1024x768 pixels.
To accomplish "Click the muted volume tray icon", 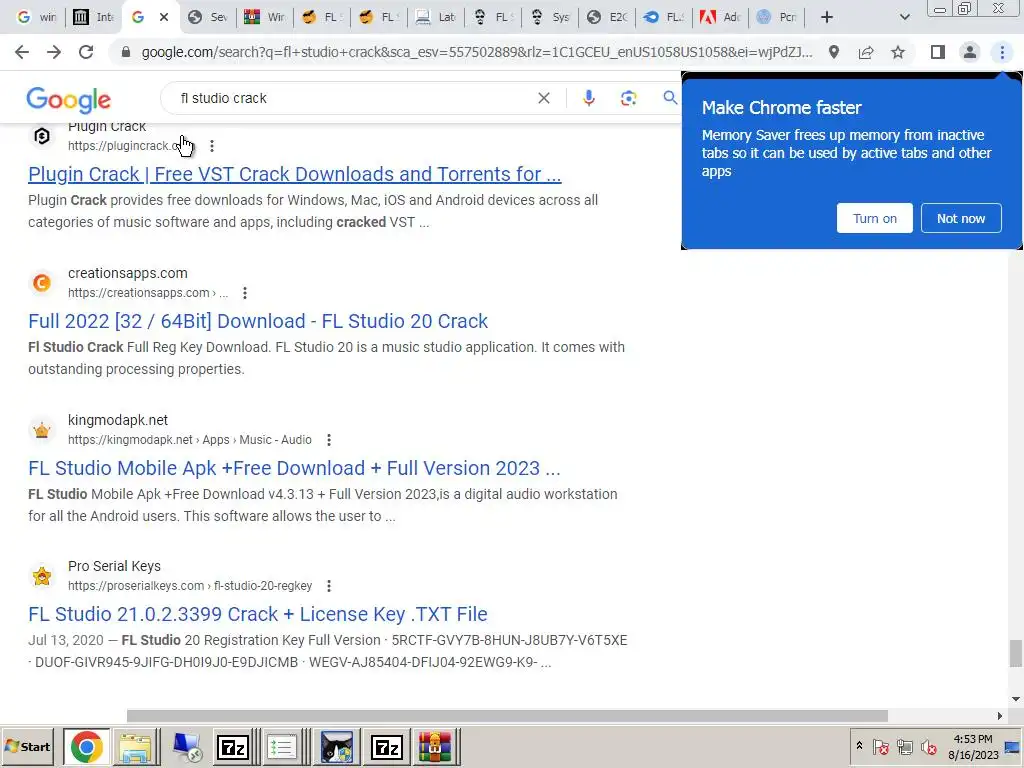I will pos(928,746).
